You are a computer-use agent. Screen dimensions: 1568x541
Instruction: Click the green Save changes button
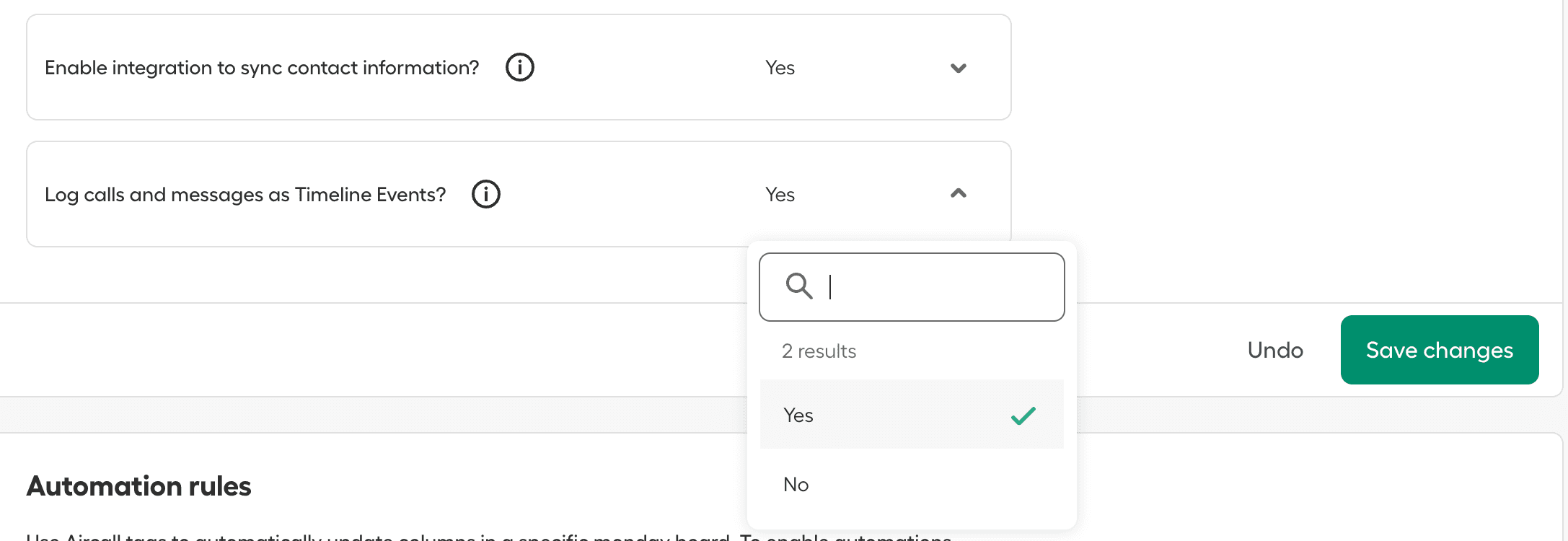click(x=1439, y=350)
